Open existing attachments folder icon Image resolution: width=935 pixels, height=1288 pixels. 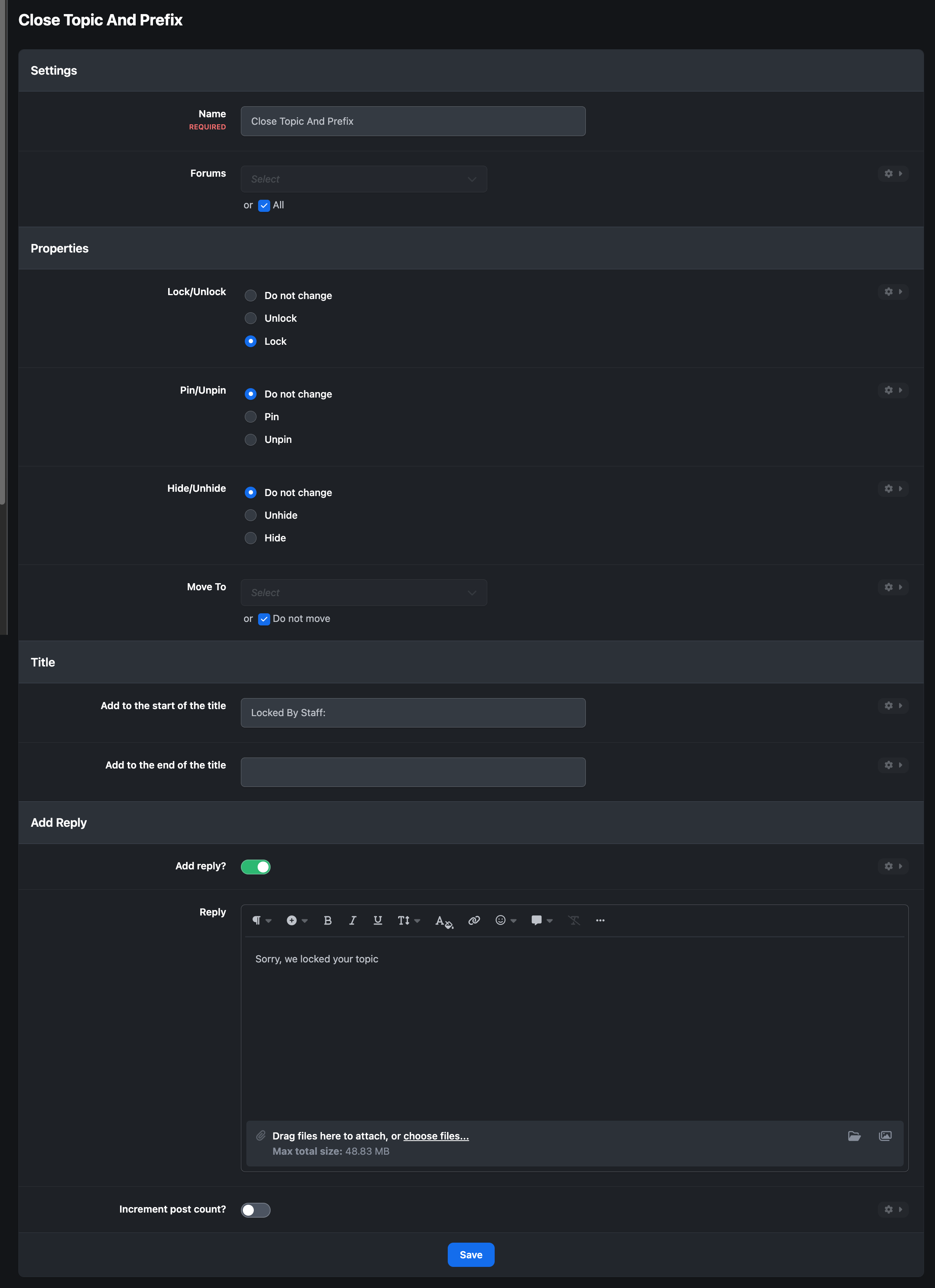pyautogui.click(x=854, y=1136)
